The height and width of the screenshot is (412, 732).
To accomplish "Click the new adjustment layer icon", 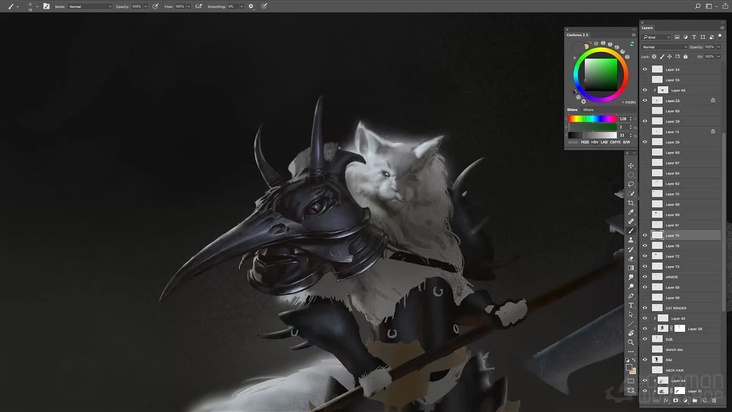I will (x=685, y=400).
